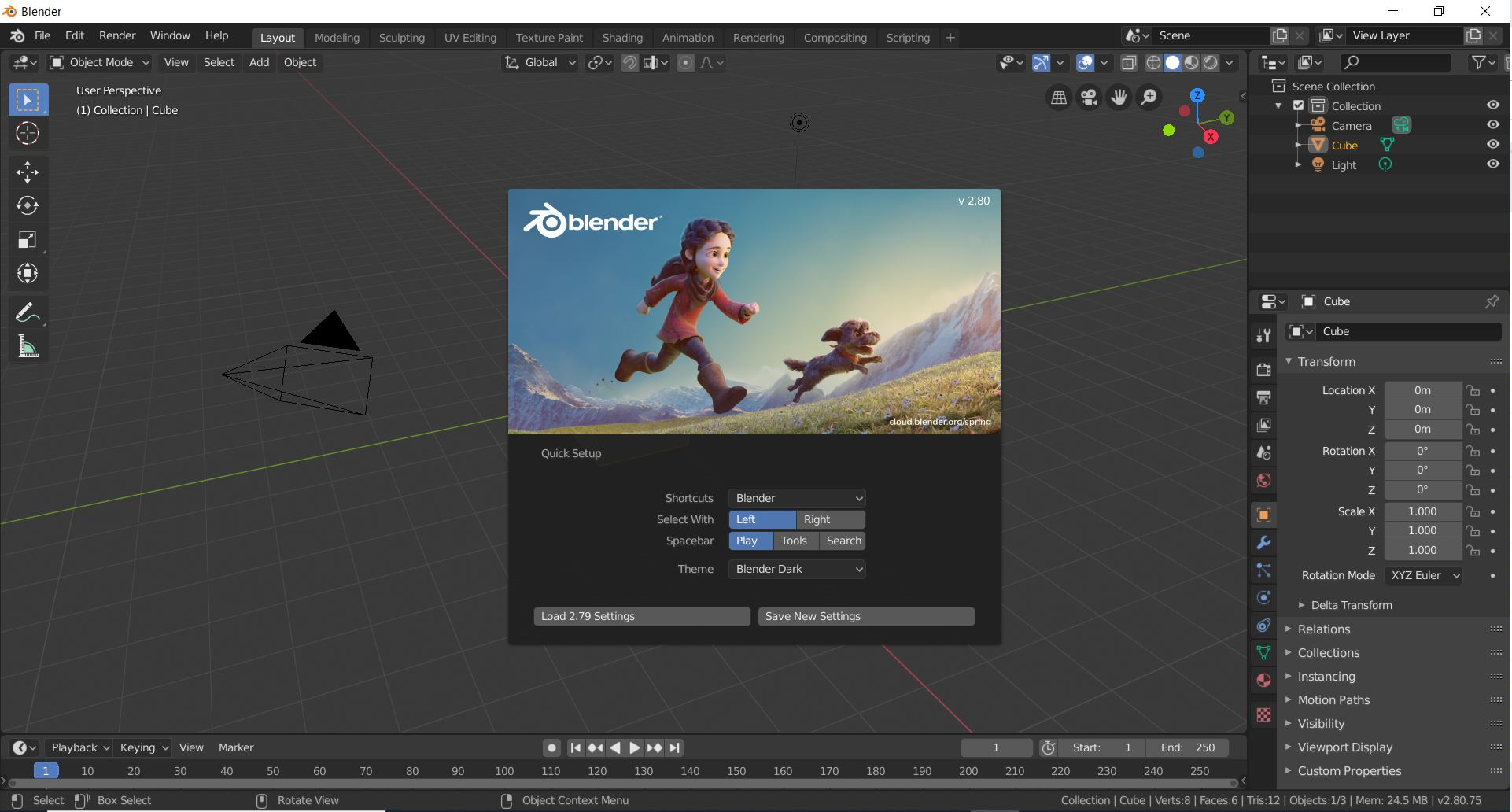Open the Rotation Mode XYZ Euler dropdown
This screenshot has height=812, width=1512.
coord(1423,575)
